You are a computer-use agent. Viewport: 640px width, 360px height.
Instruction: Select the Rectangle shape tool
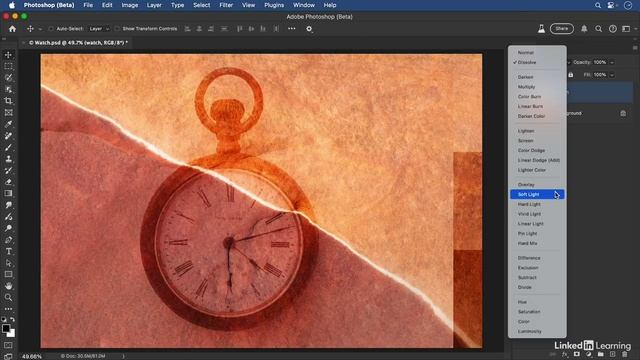8,274
